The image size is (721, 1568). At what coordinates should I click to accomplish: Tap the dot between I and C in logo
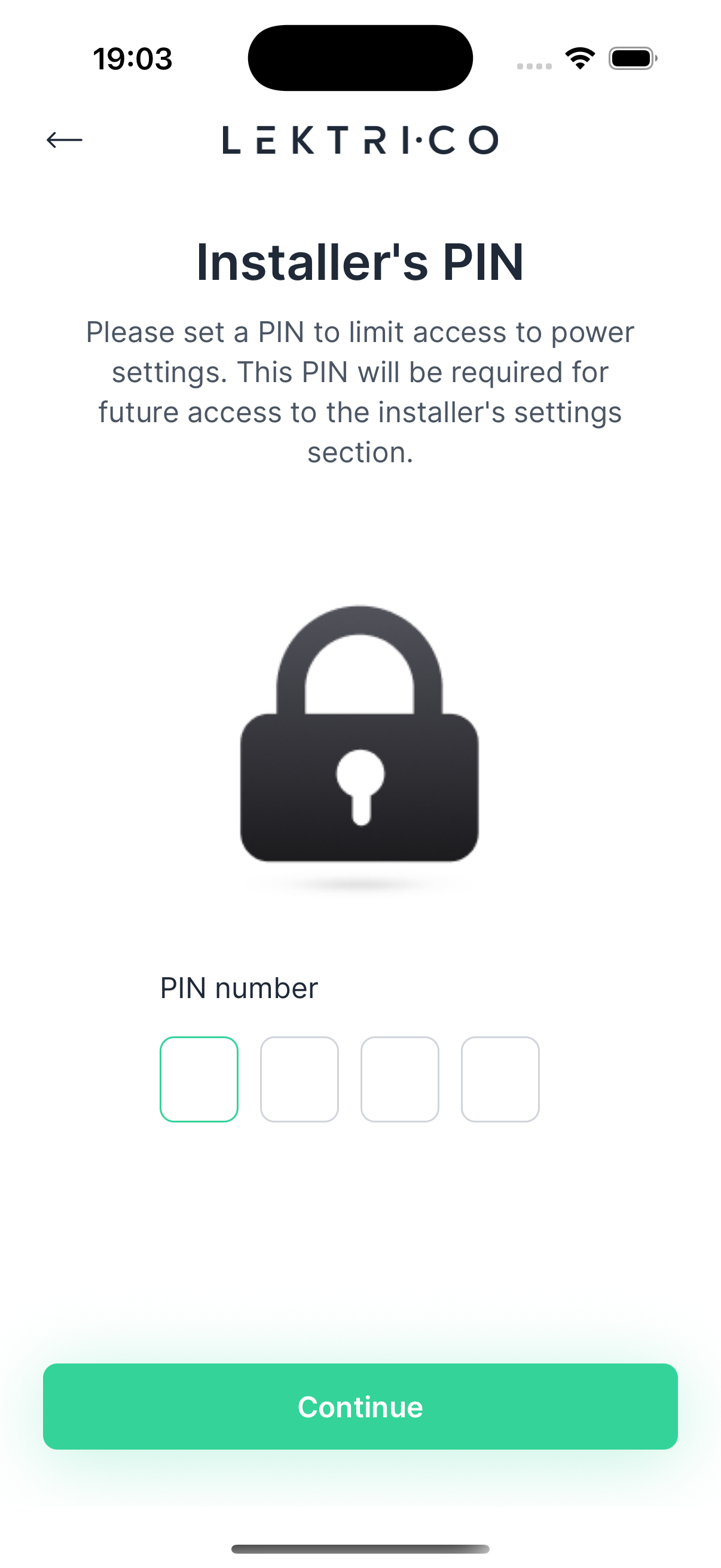click(x=418, y=141)
